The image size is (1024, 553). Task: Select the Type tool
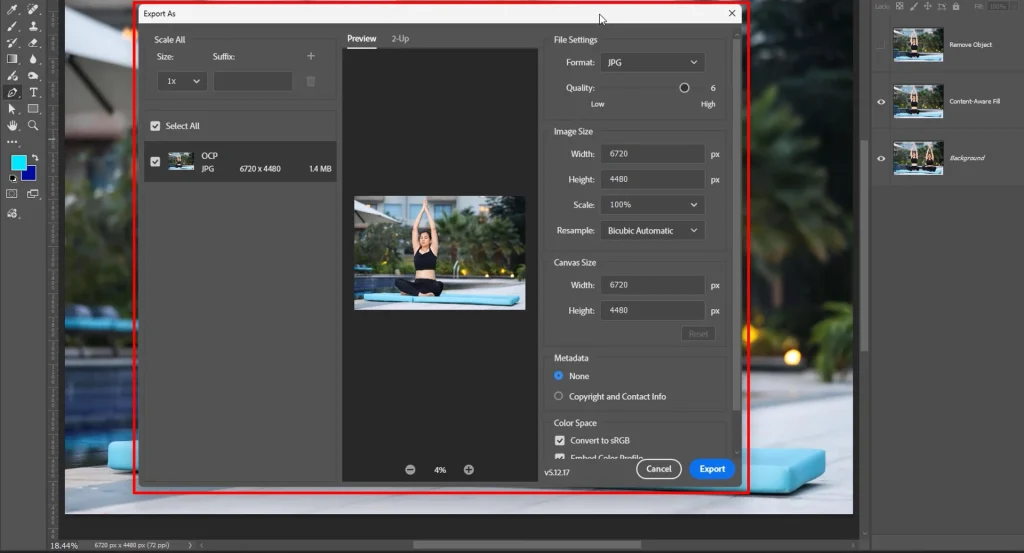point(33,92)
